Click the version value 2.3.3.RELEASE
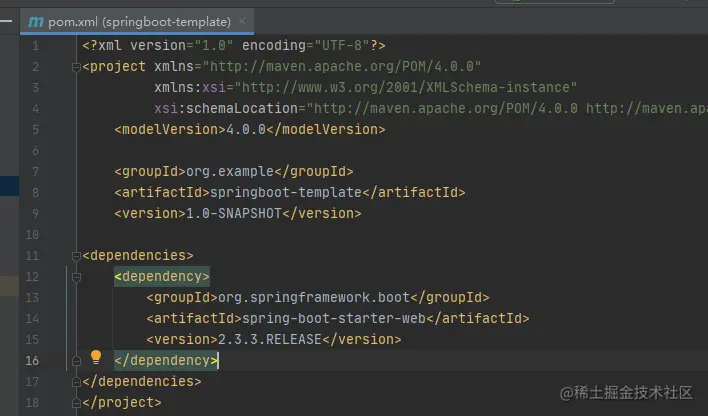Image resolution: width=708 pixels, height=416 pixels. tap(270, 339)
